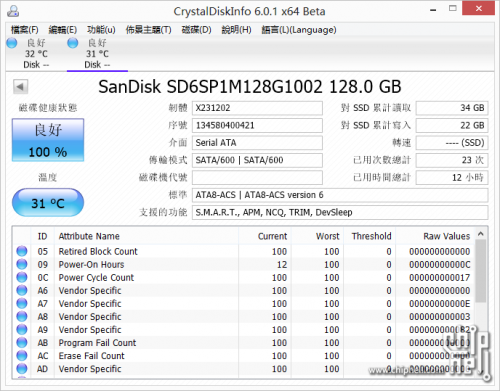Open the 說明(H) menu
This screenshot has height=391, width=500.
[x=236, y=30]
